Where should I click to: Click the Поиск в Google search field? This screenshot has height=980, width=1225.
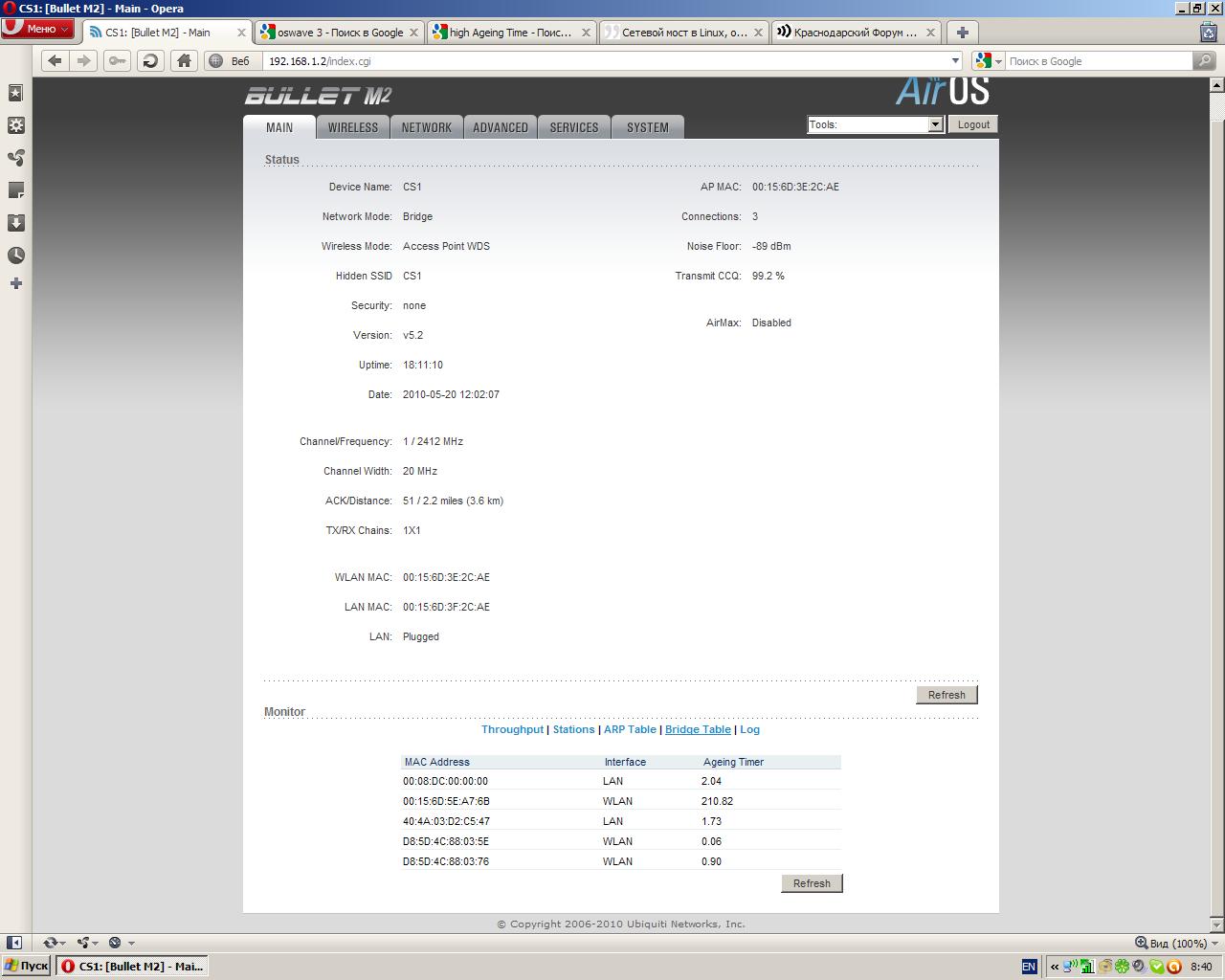(1099, 60)
